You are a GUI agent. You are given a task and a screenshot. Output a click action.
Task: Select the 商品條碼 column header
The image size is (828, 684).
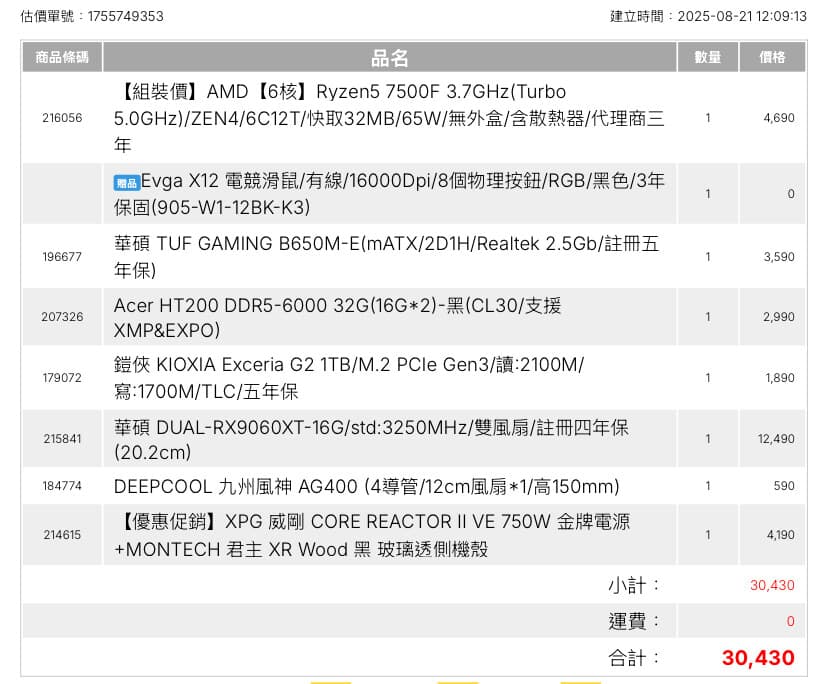point(62,57)
